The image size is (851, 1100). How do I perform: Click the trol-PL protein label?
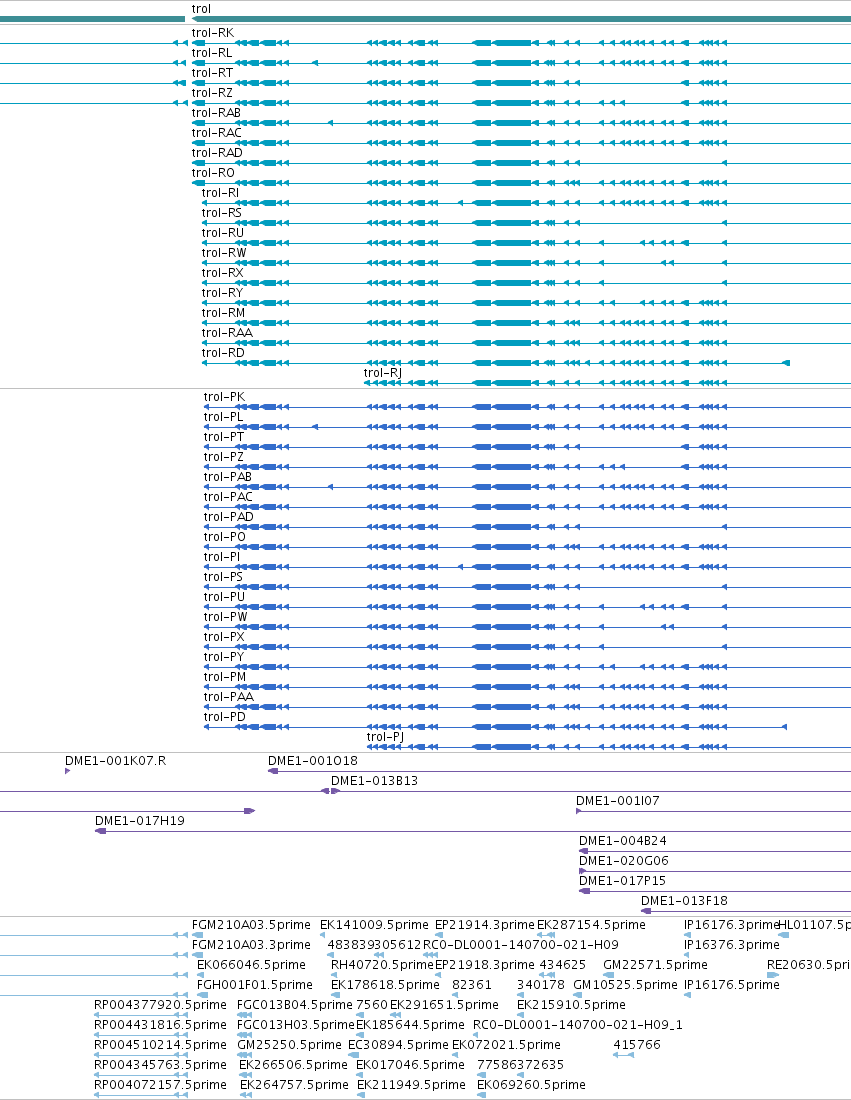coord(224,417)
